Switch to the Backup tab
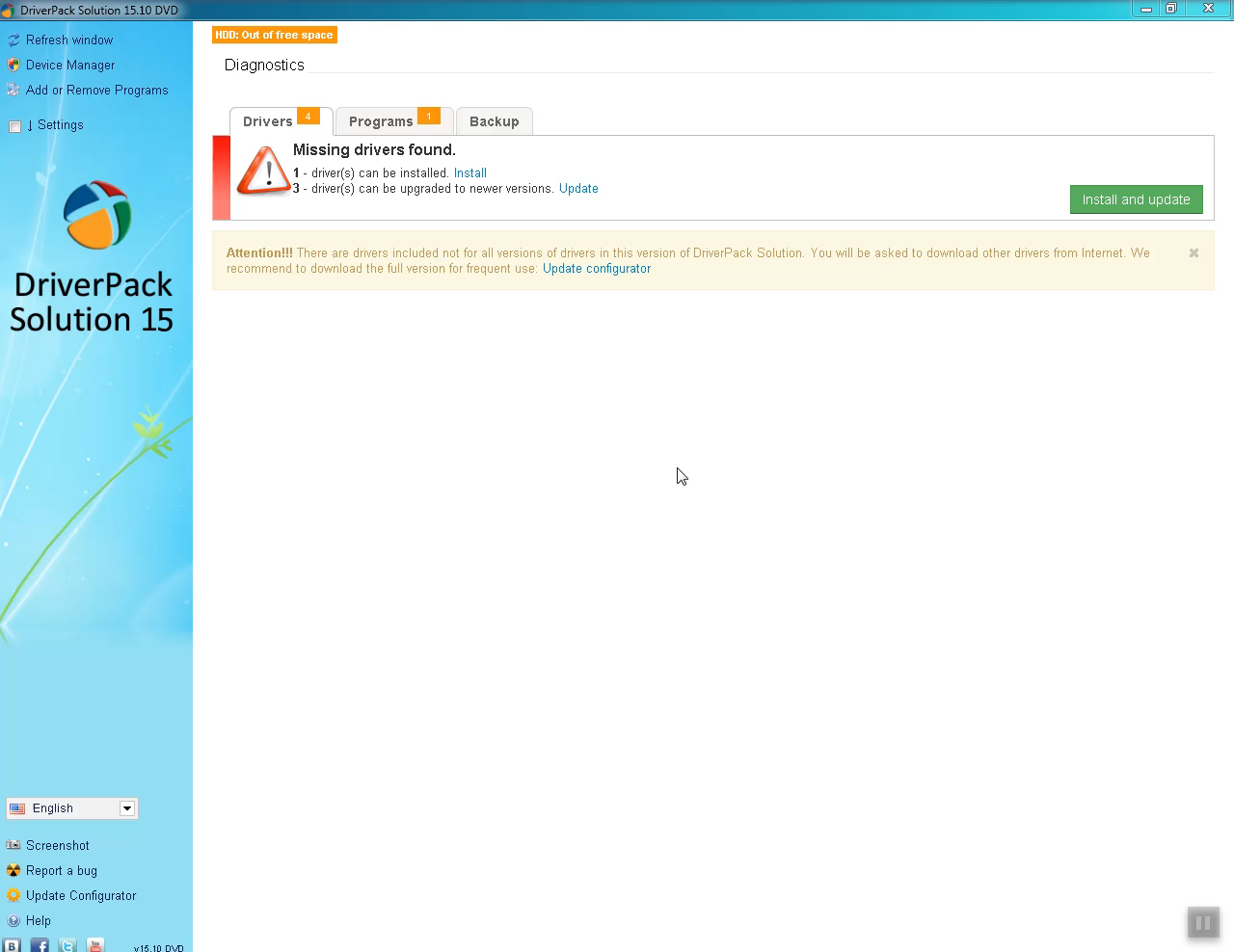This screenshot has width=1234, height=952. [x=494, y=121]
